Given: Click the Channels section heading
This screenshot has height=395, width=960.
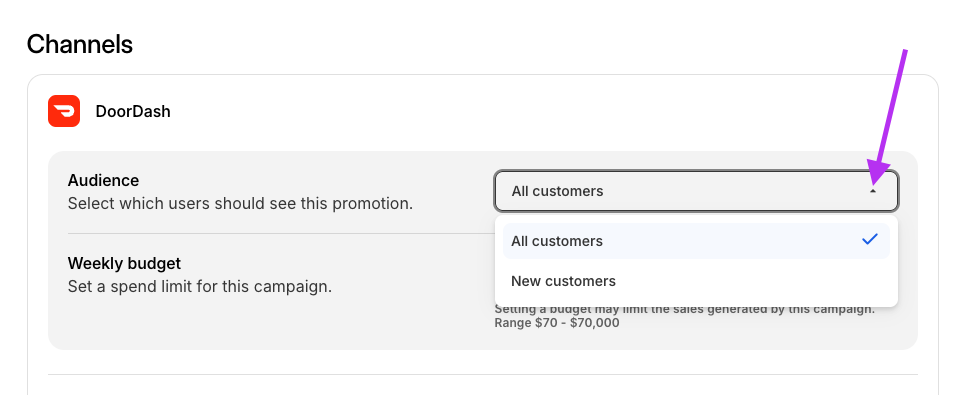Looking at the screenshot, I should click(80, 44).
